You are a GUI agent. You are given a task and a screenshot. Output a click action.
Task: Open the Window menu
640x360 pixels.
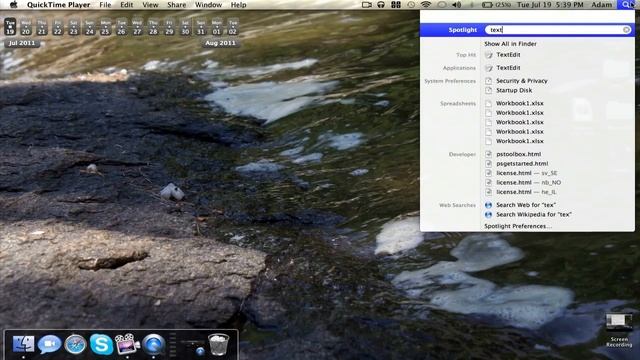click(208, 5)
